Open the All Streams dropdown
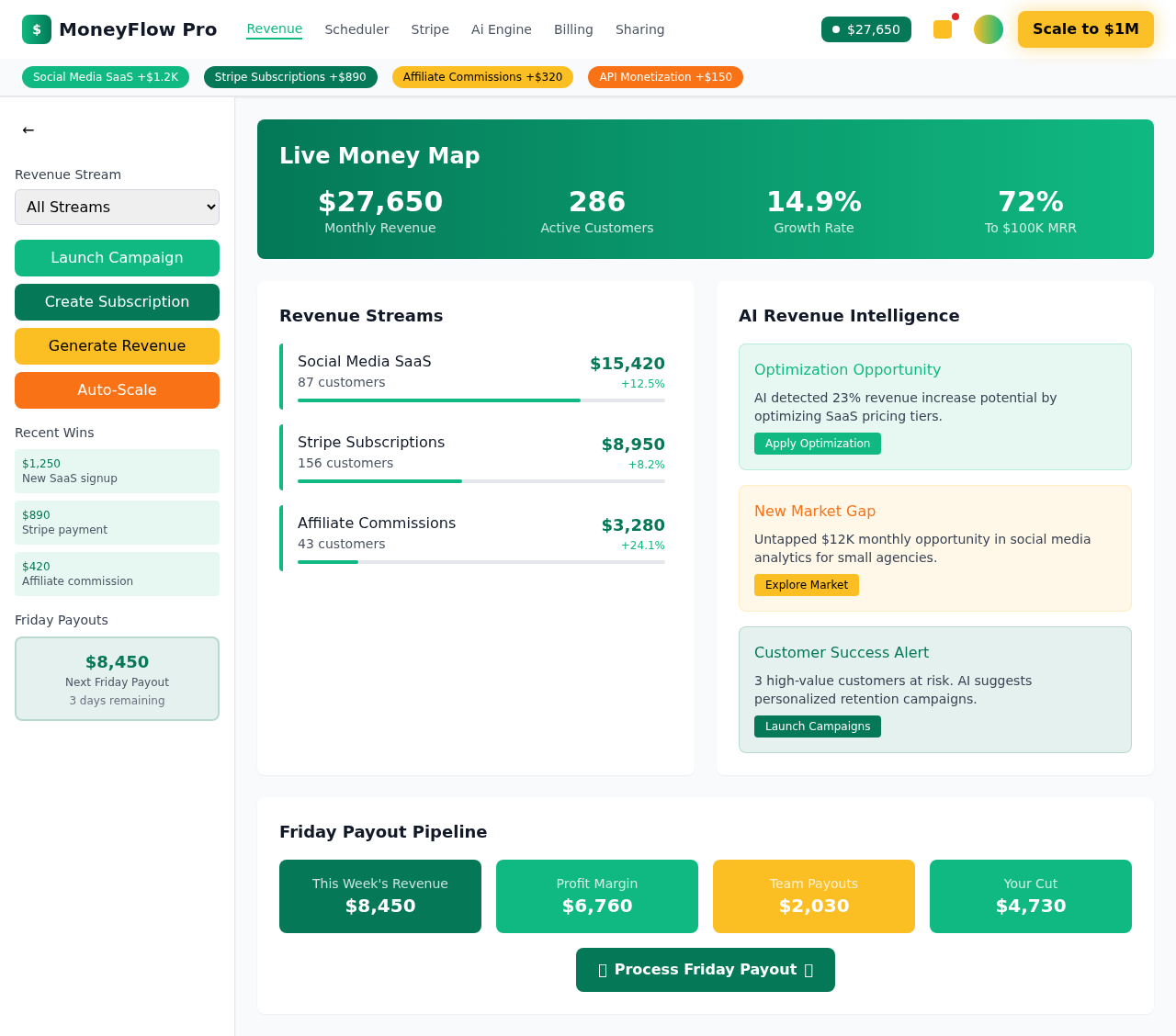Screen dimensions: 1176x1036 tap(117, 207)
